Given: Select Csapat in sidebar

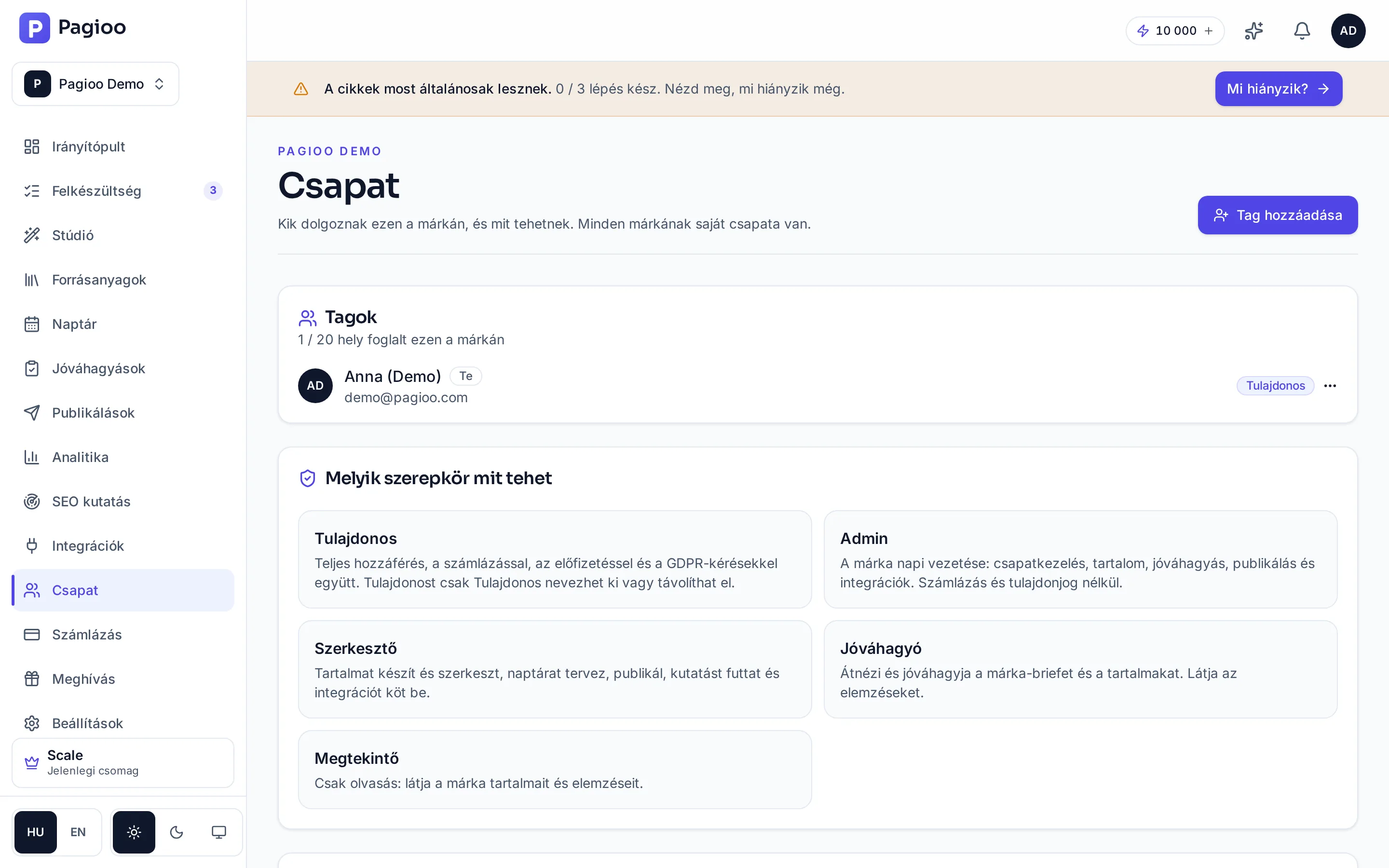Looking at the screenshot, I should 123,590.
